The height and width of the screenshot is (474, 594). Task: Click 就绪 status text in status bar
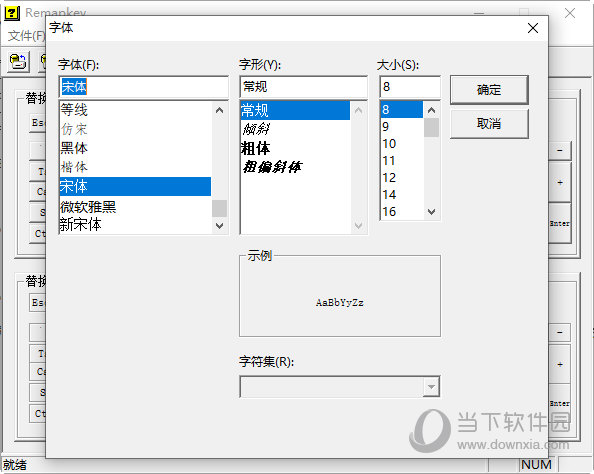pyautogui.click(x=15, y=465)
